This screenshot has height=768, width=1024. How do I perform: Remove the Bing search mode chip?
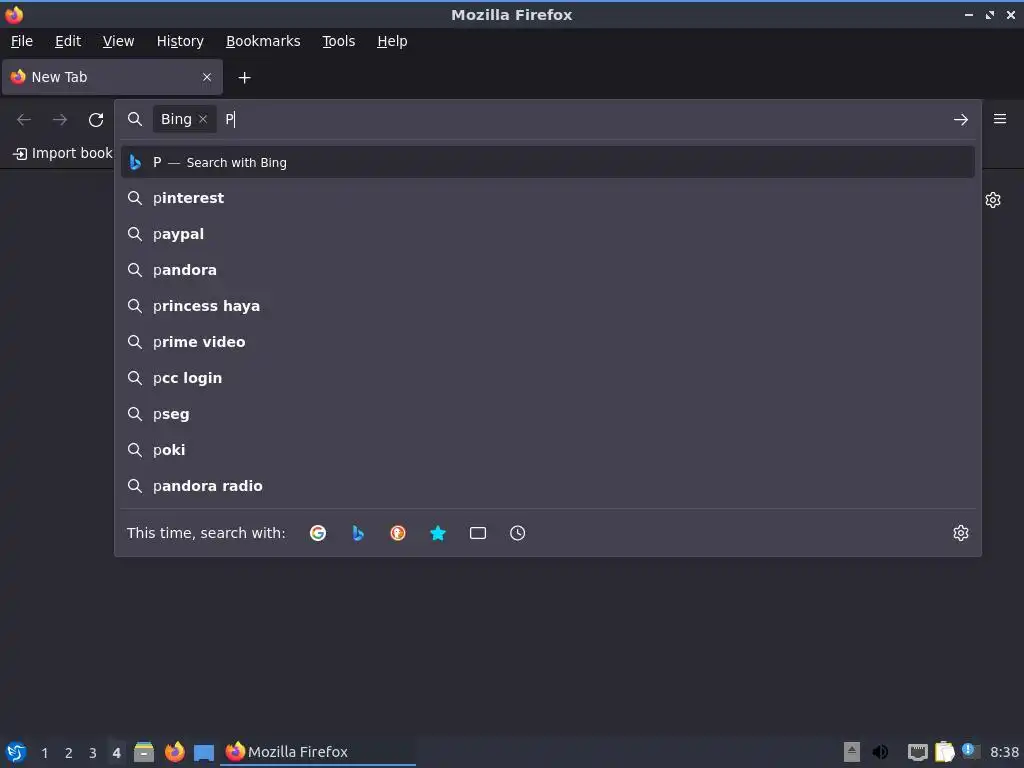click(x=203, y=119)
